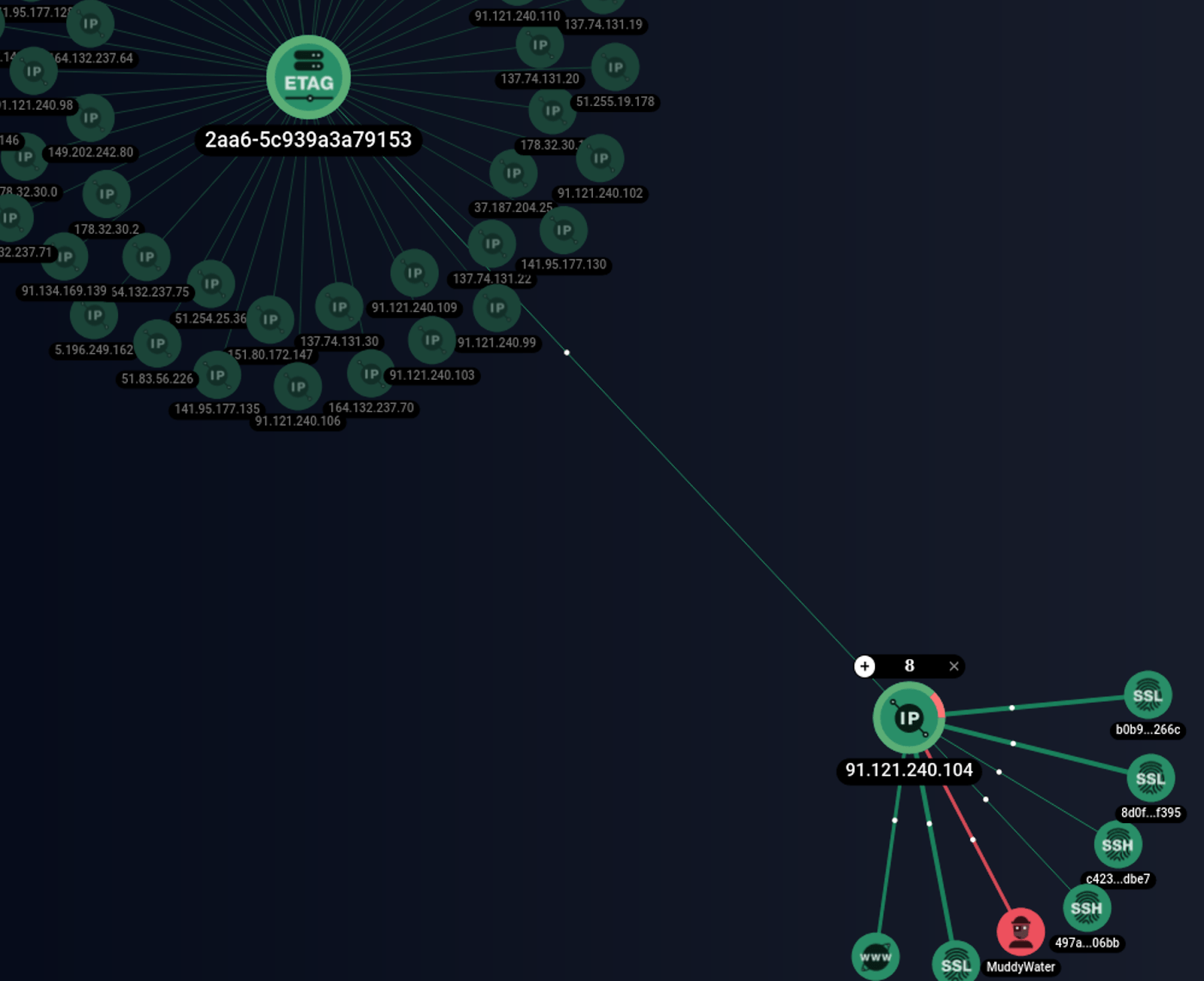Select IP node 164.132.237.70
This screenshot has width=1204, height=981.
coord(371,374)
